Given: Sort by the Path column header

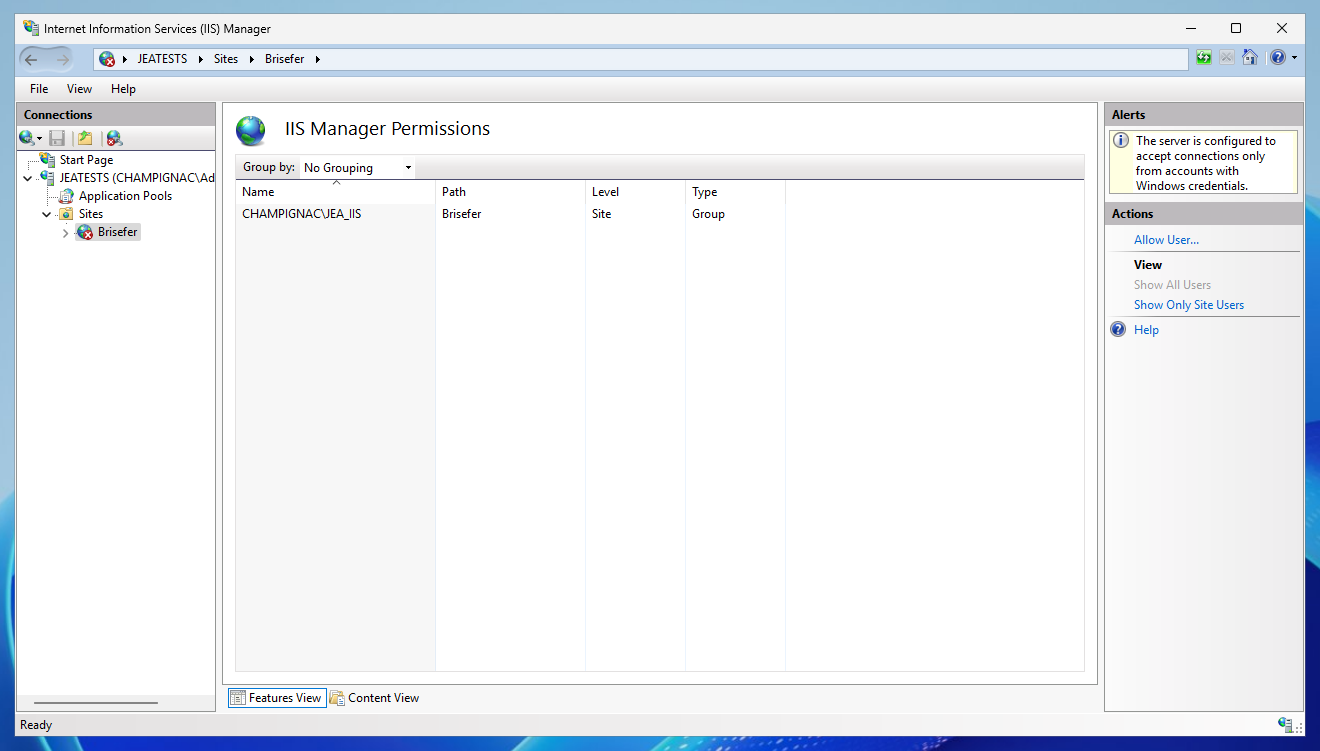Looking at the screenshot, I should pyautogui.click(x=510, y=192).
